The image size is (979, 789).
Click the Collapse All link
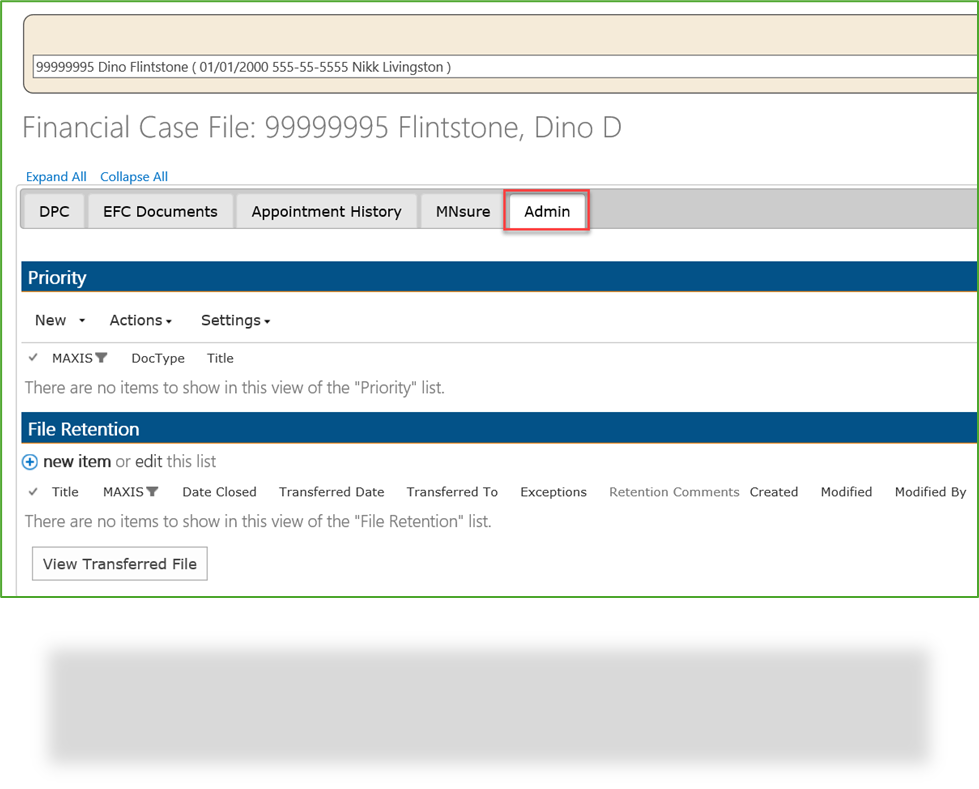[134, 176]
